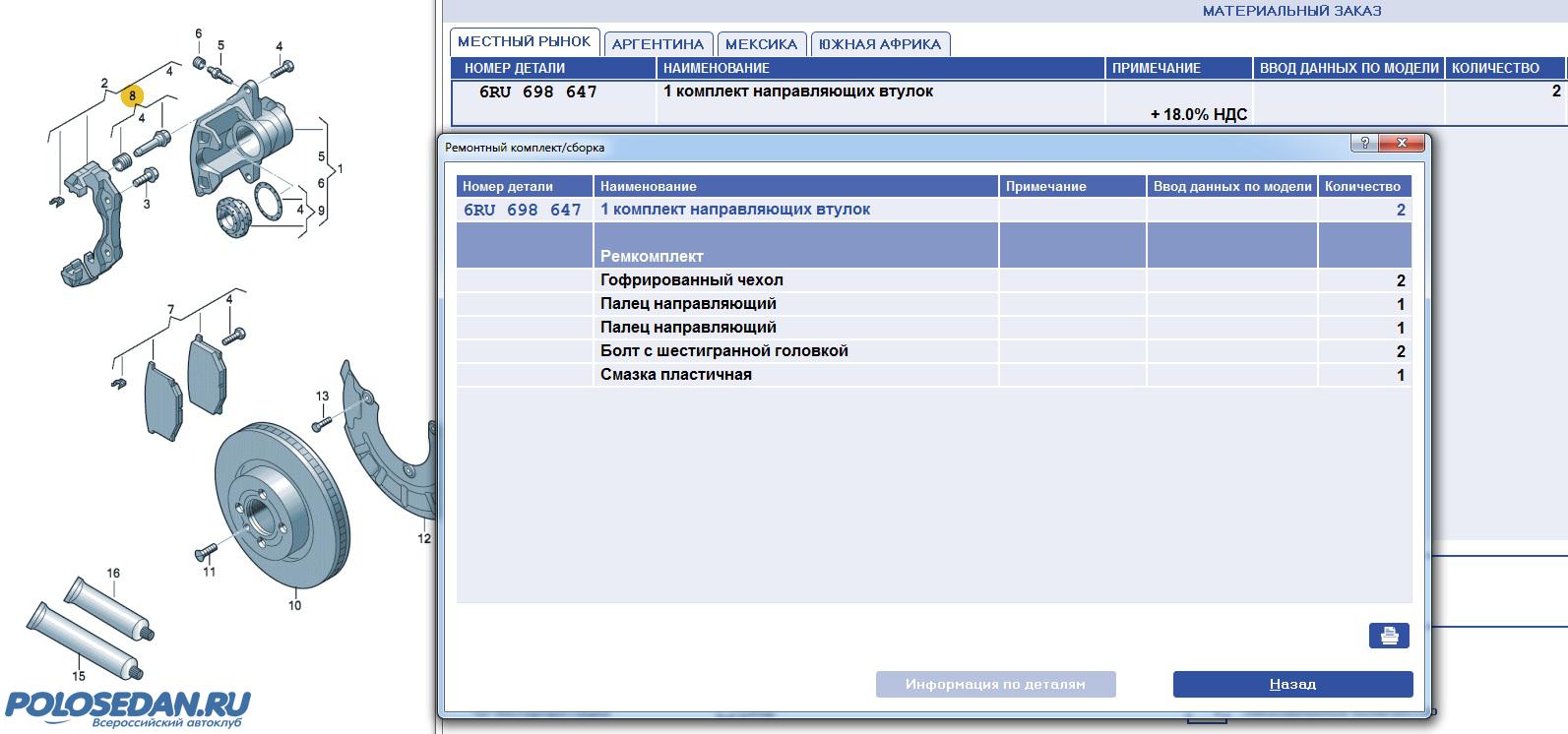Select the Смазка пластичная row
The height and width of the screenshot is (734, 1568).
(675, 375)
